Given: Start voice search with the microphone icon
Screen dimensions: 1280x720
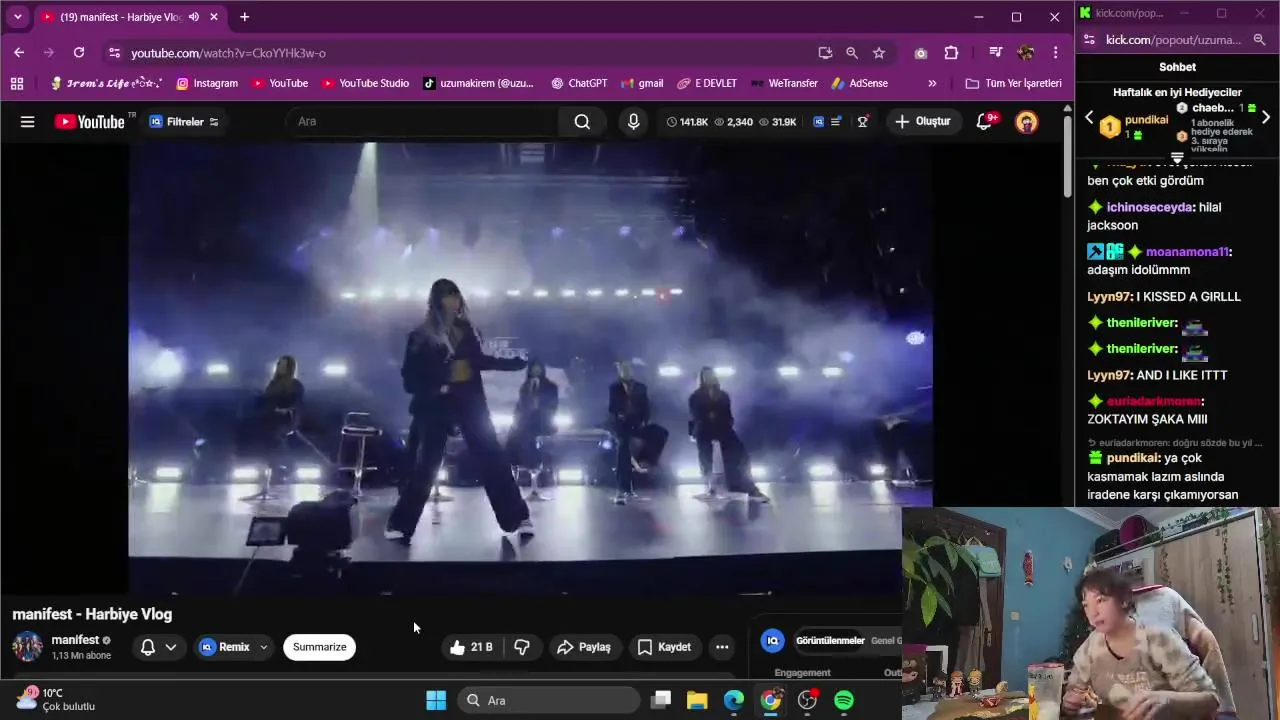Looking at the screenshot, I should tap(633, 122).
